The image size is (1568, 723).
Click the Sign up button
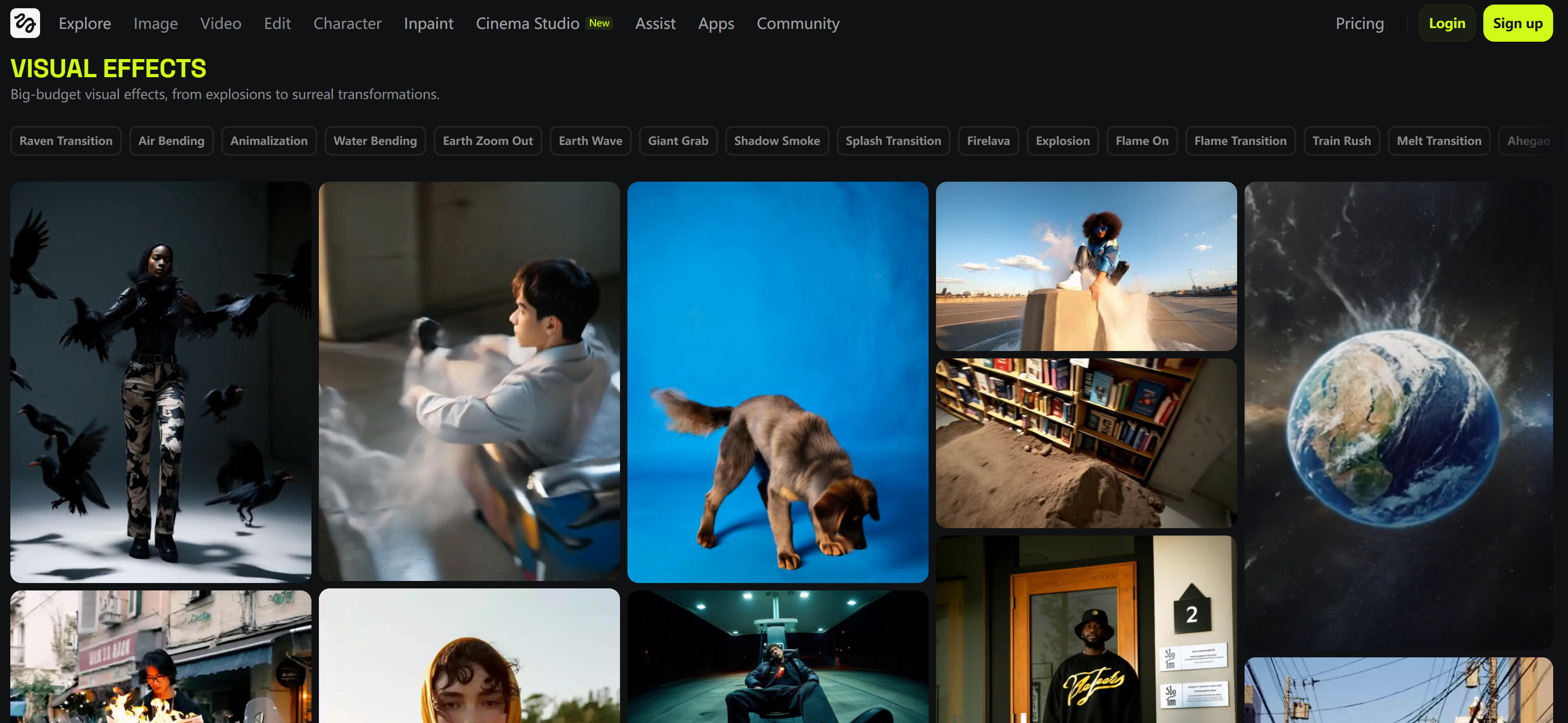(x=1517, y=23)
